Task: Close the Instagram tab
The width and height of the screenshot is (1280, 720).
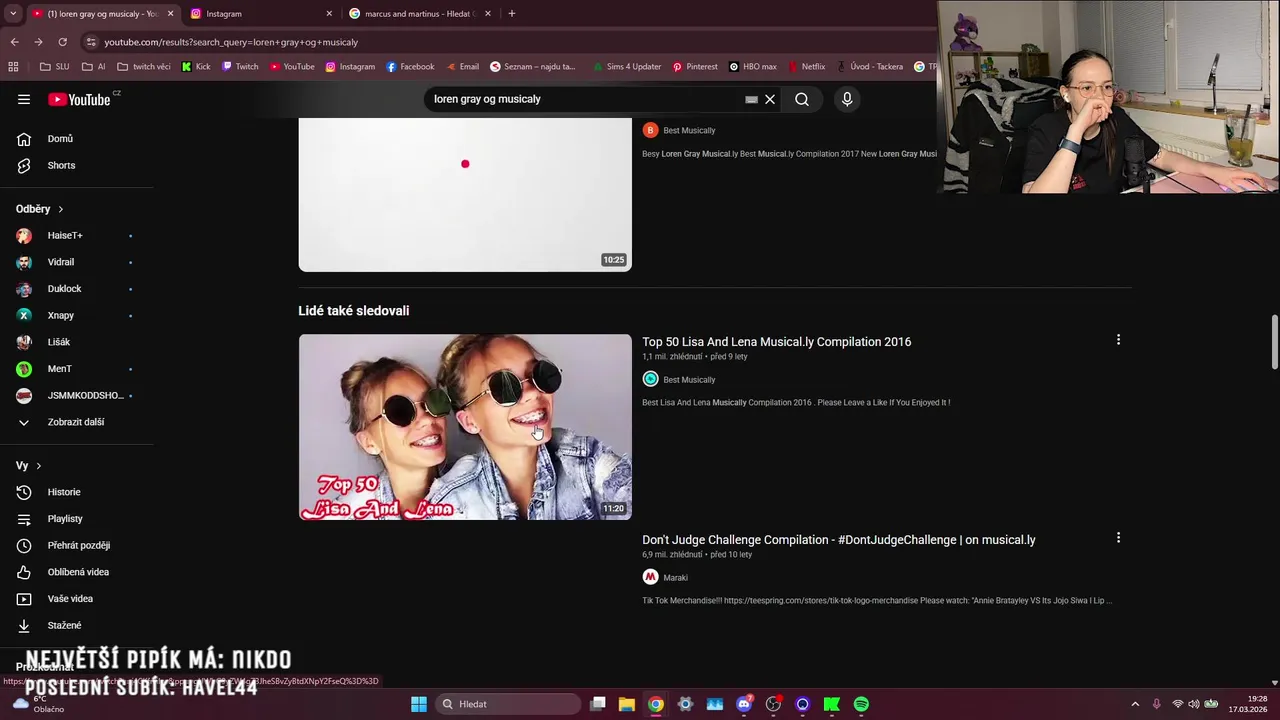Action: tap(329, 14)
